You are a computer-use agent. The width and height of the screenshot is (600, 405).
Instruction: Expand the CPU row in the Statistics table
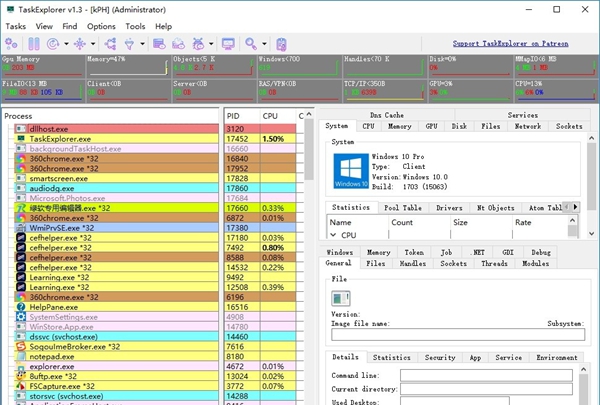tap(333, 235)
